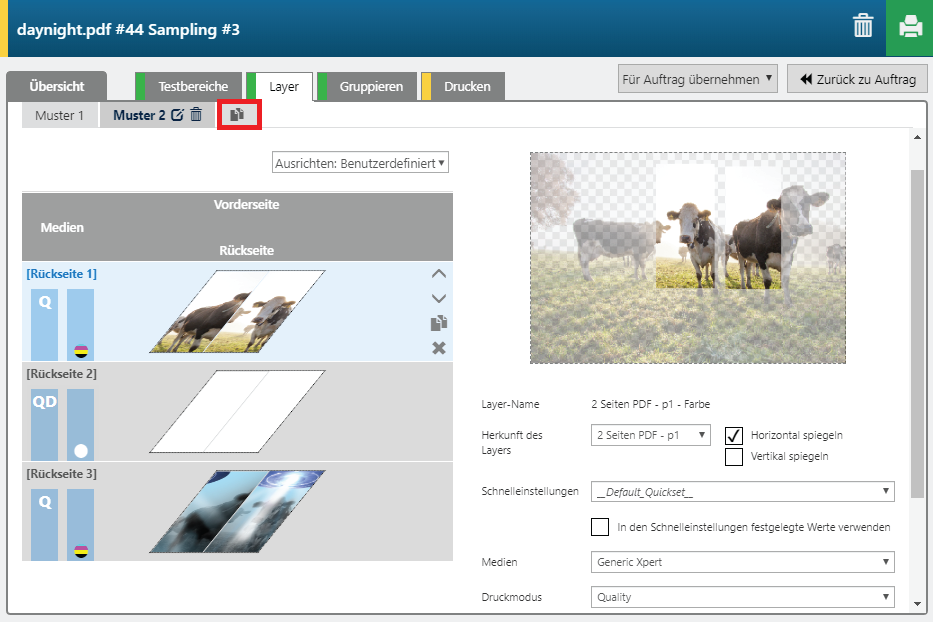Enable Vertikal spiegeln checkbox

point(733,457)
